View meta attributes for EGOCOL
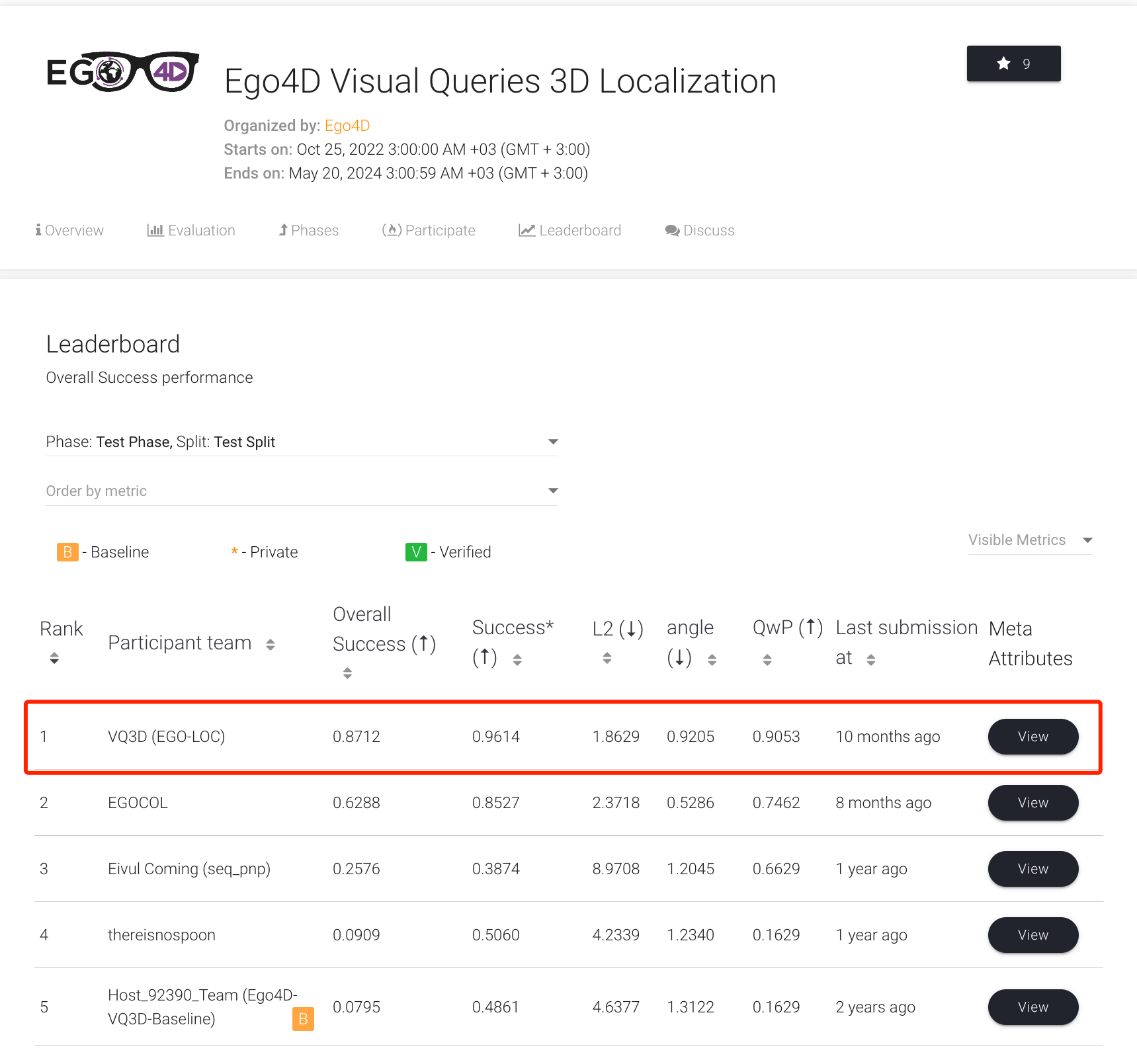The width and height of the screenshot is (1137, 1064). [x=1033, y=803]
